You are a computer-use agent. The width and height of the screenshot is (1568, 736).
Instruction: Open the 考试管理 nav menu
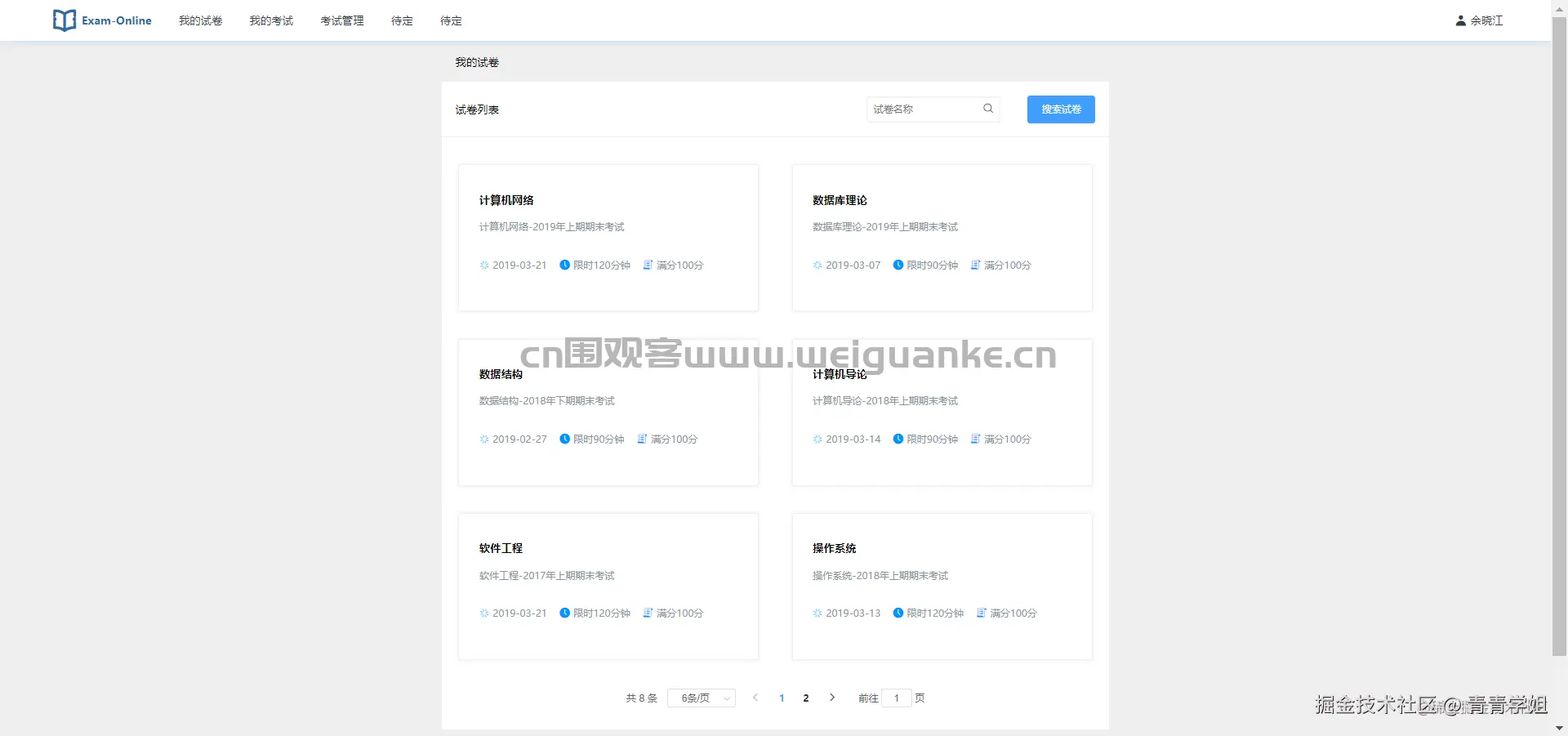coord(342,20)
